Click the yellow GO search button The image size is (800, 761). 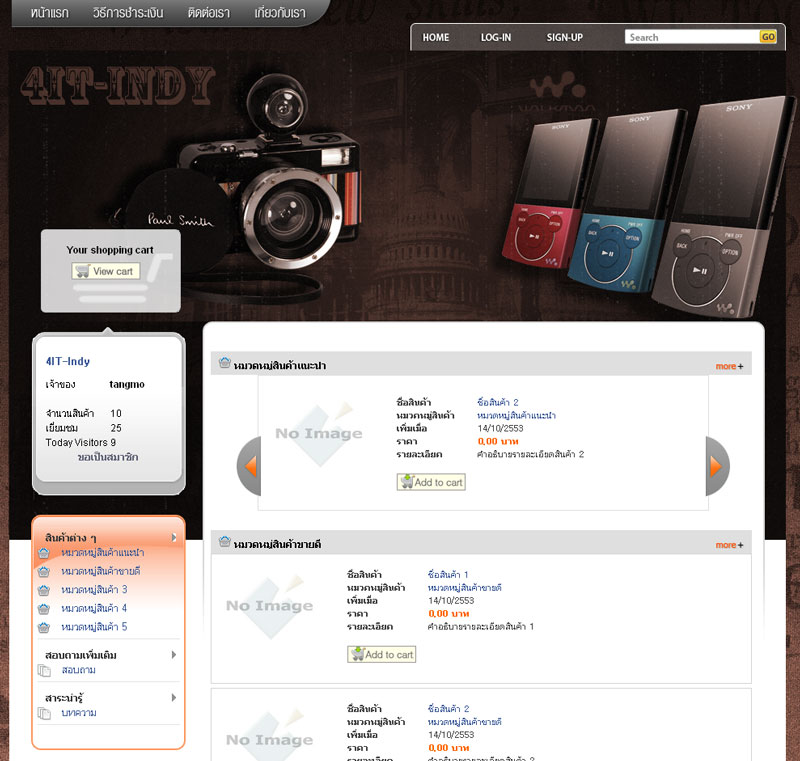coord(768,37)
